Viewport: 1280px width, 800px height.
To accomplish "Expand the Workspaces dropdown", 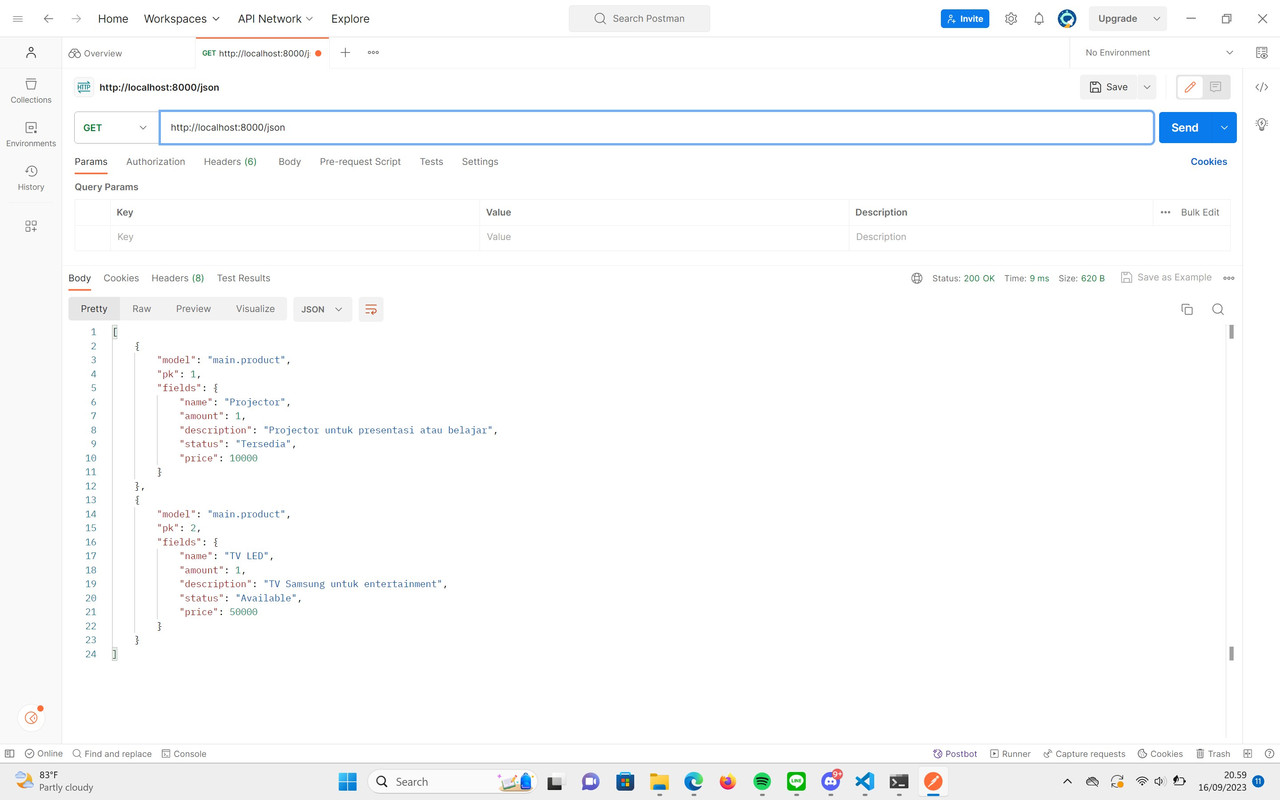I will click(x=181, y=19).
